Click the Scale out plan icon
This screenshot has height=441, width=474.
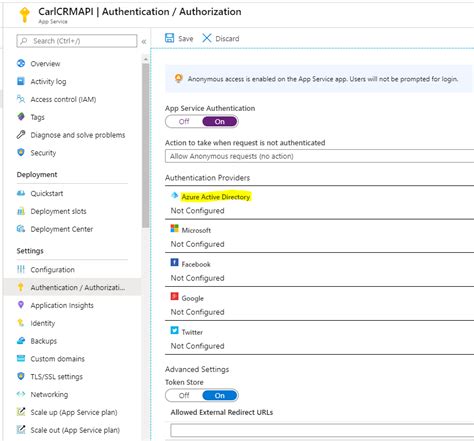click(21, 430)
